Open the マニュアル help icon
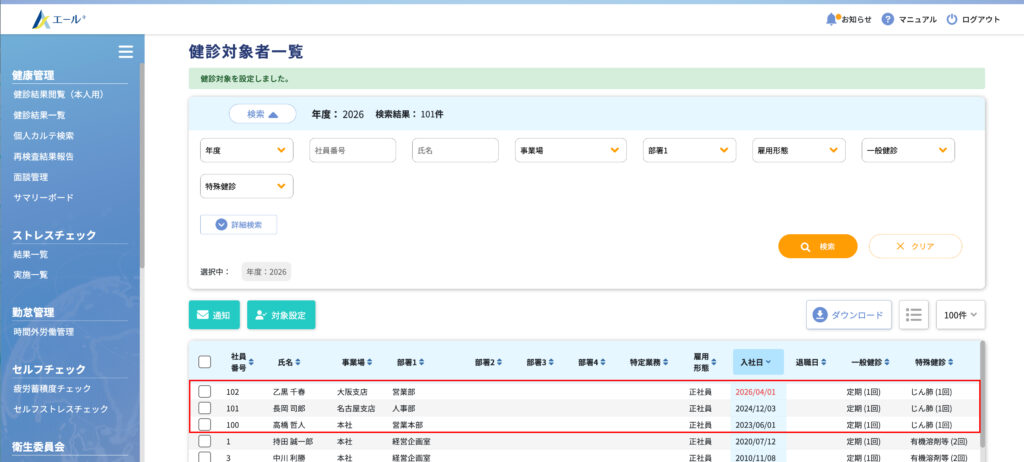 click(x=887, y=19)
